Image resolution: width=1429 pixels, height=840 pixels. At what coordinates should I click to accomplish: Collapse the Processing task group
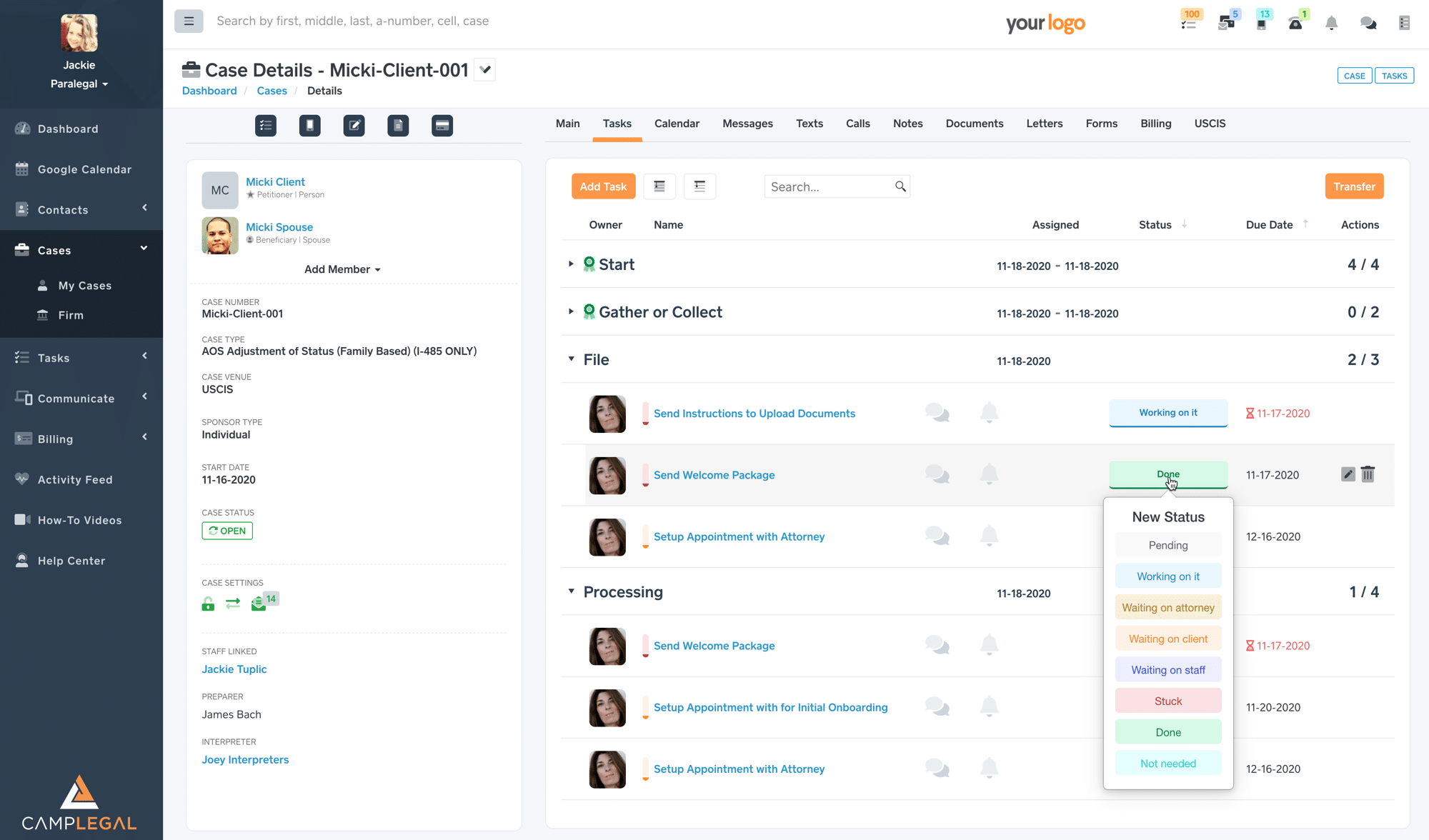pyautogui.click(x=571, y=591)
